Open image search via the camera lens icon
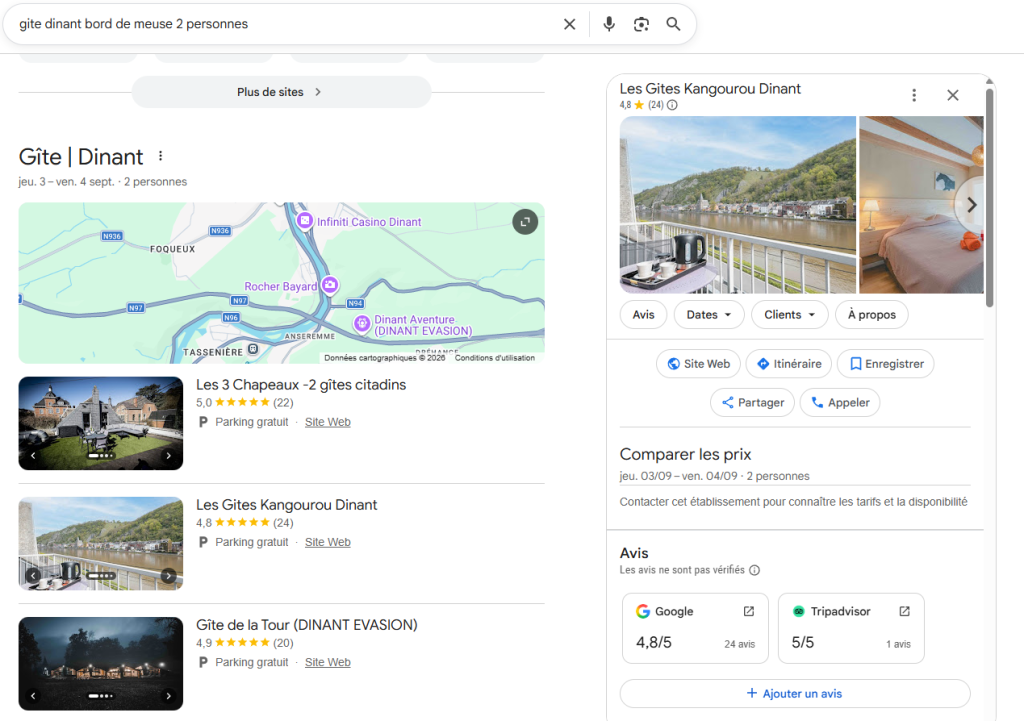Image resolution: width=1024 pixels, height=721 pixels. point(641,24)
